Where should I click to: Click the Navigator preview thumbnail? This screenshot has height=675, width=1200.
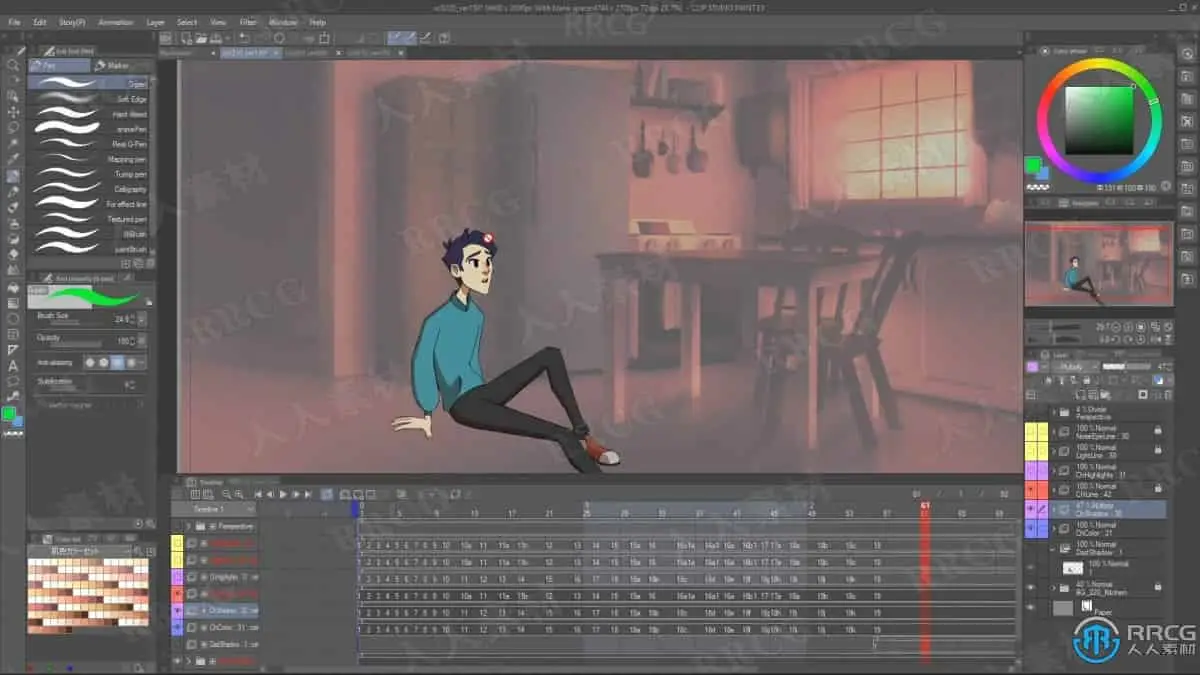tap(1099, 264)
